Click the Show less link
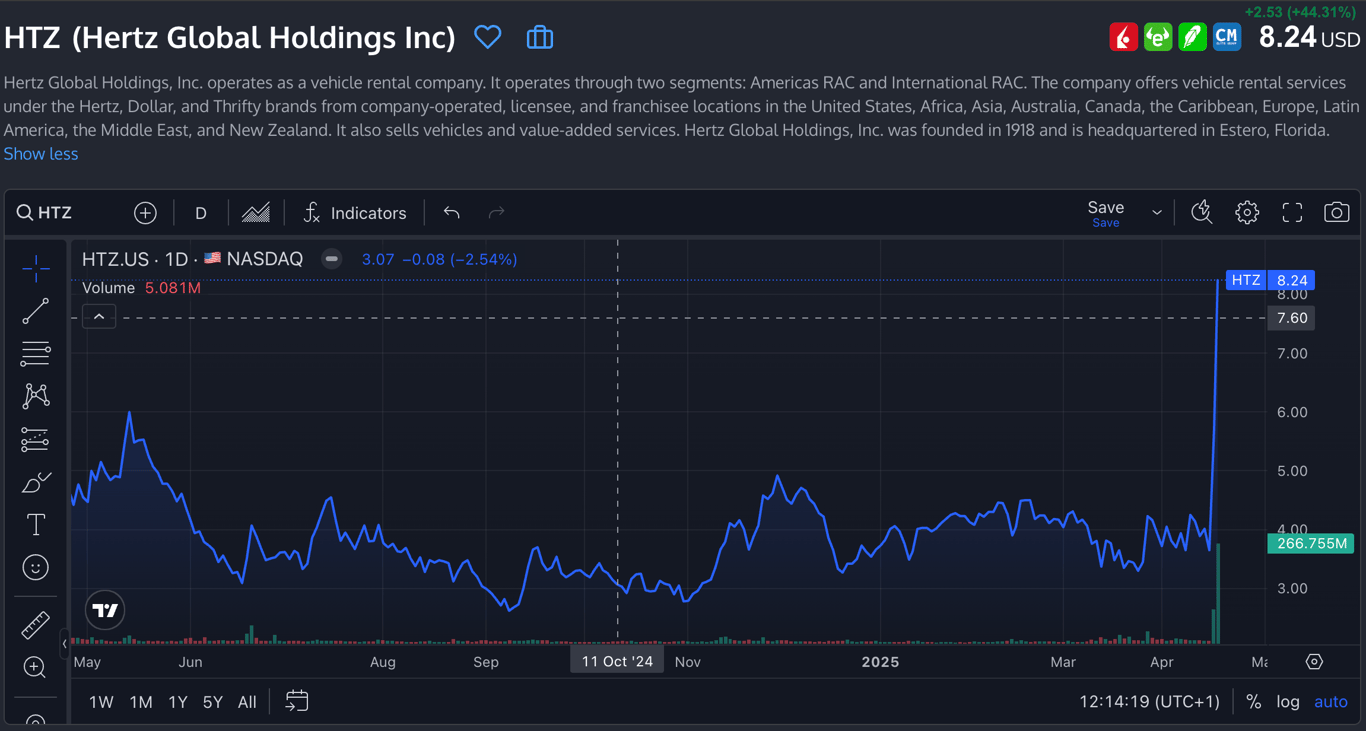 coord(41,154)
